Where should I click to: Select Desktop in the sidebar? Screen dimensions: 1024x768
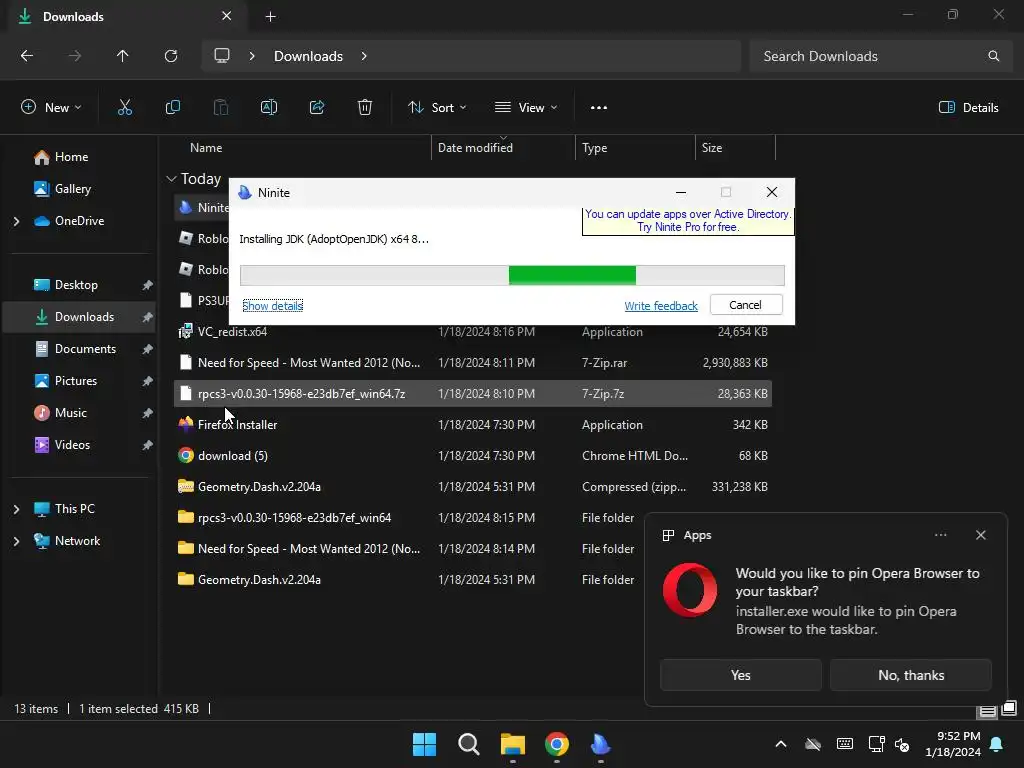point(76,285)
